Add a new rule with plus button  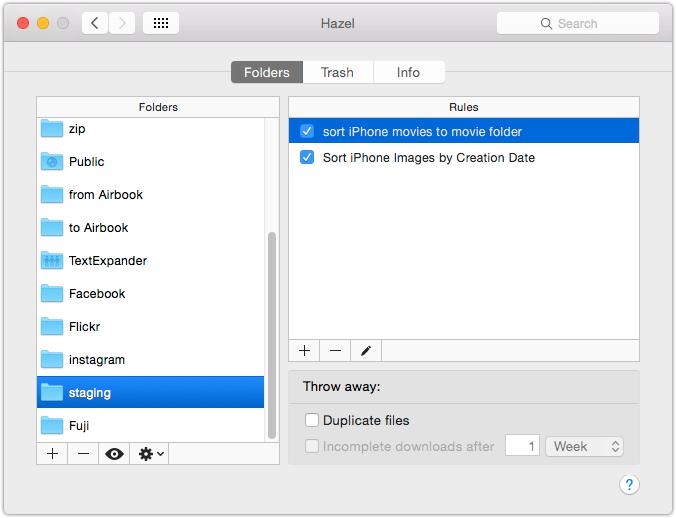coord(304,351)
